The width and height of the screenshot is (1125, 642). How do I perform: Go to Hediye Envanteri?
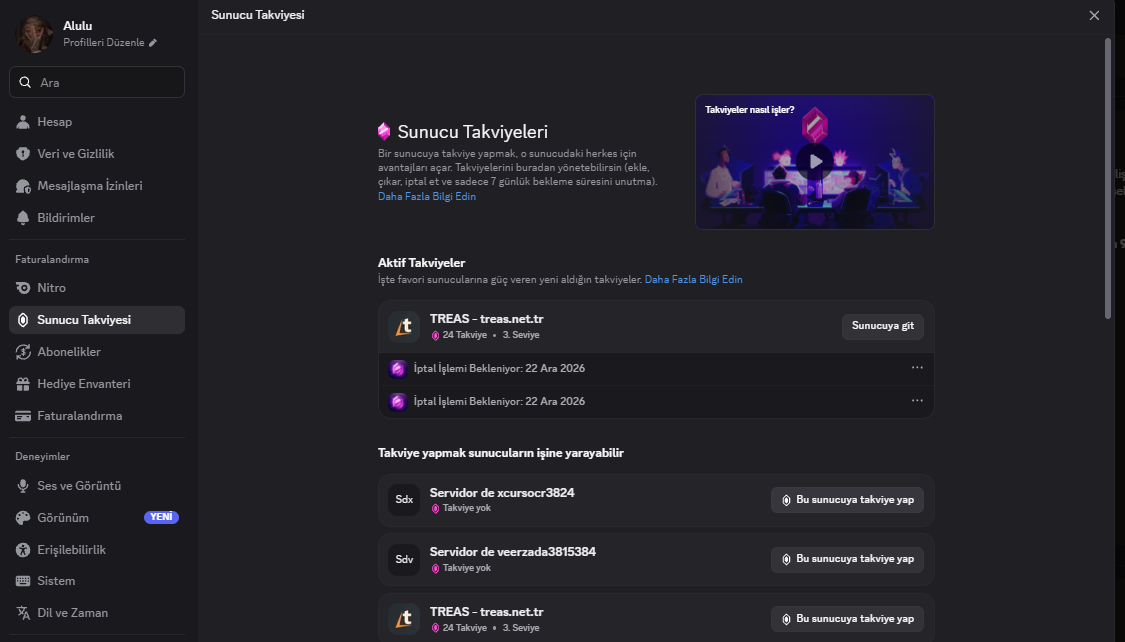pos(97,384)
